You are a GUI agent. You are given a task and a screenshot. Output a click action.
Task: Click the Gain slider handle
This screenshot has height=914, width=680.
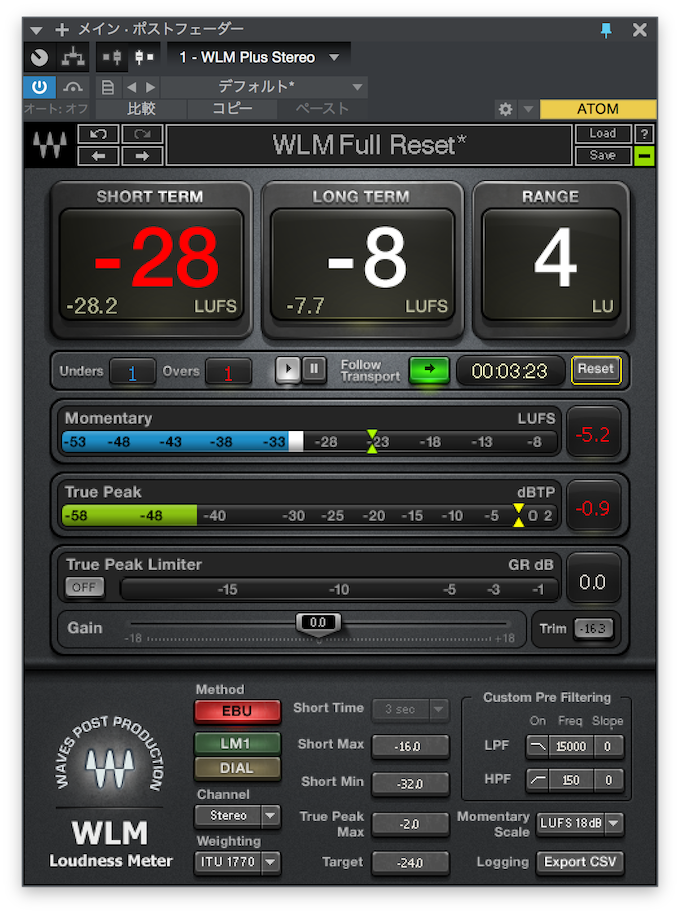[318, 623]
